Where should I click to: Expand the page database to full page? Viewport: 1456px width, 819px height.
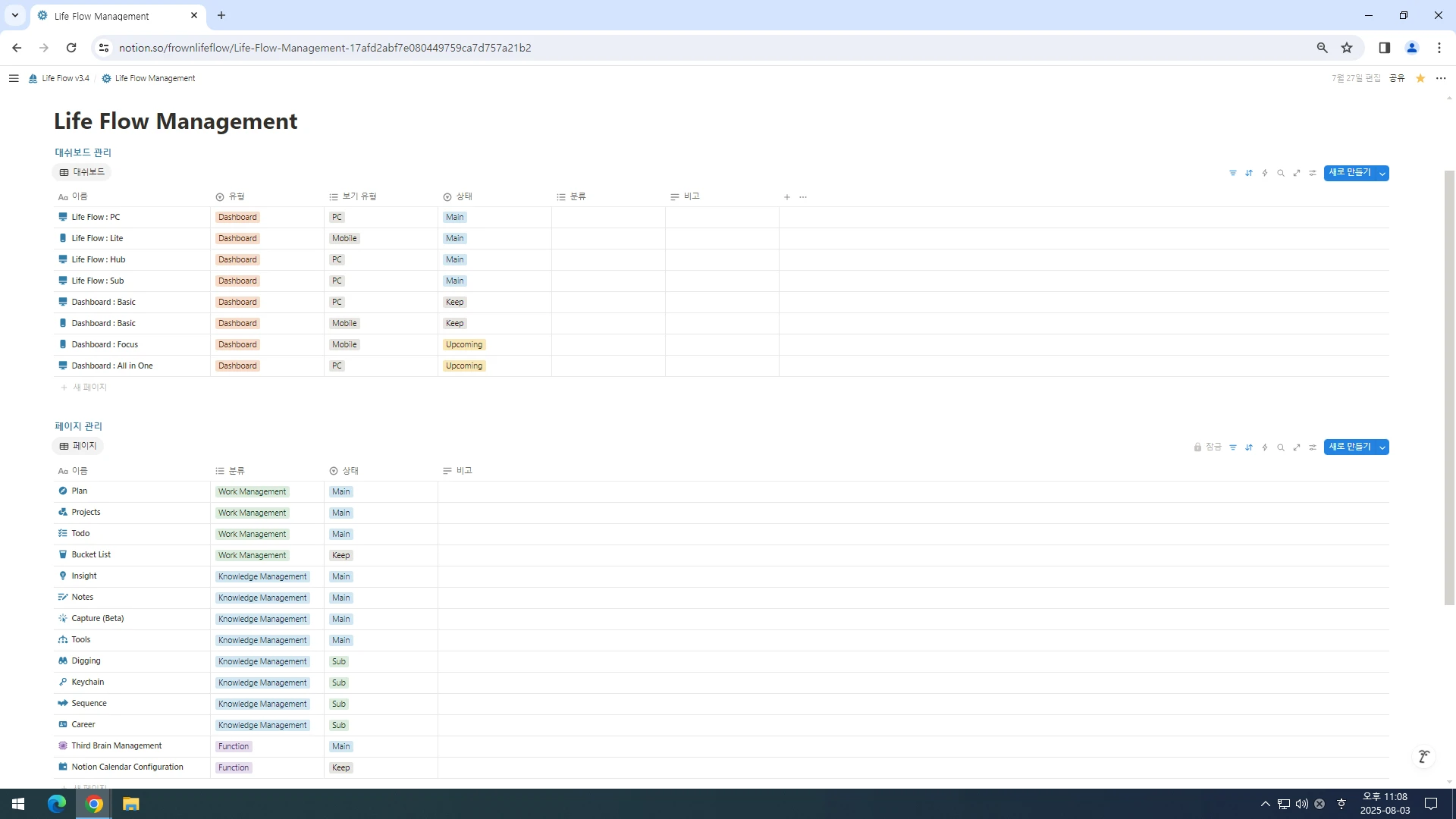click(x=1297, y=447)
